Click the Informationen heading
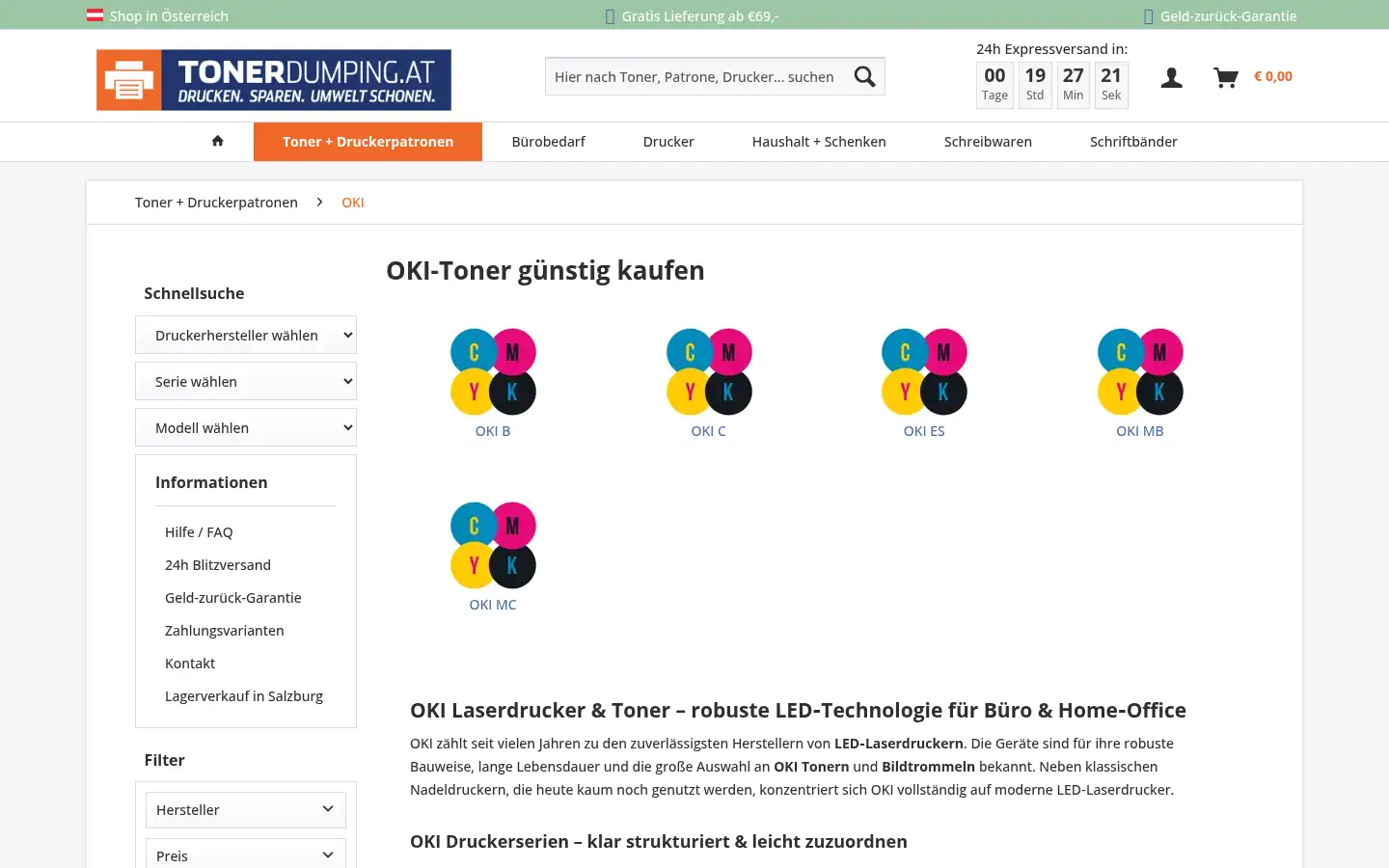The image size is (1389, 868). [211, 482]
